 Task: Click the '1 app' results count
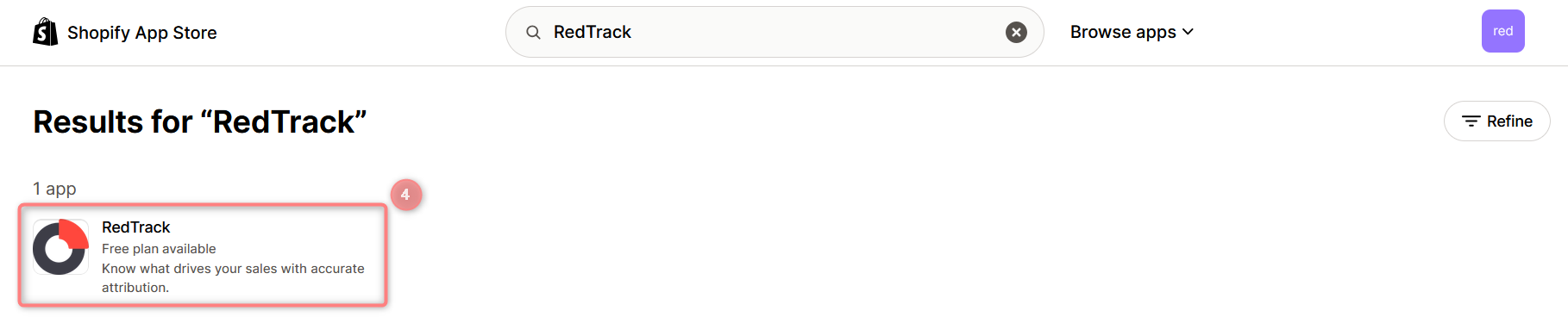tap(54, 189)
